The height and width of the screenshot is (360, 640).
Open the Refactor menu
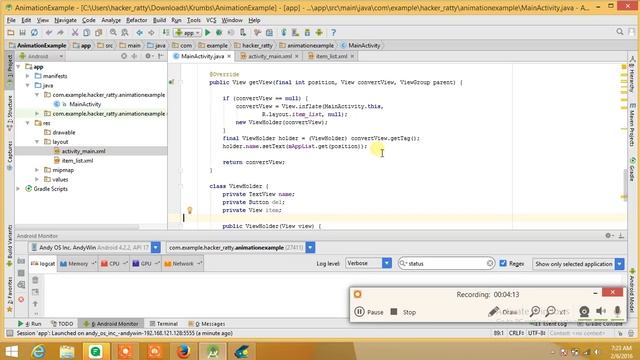136,20
